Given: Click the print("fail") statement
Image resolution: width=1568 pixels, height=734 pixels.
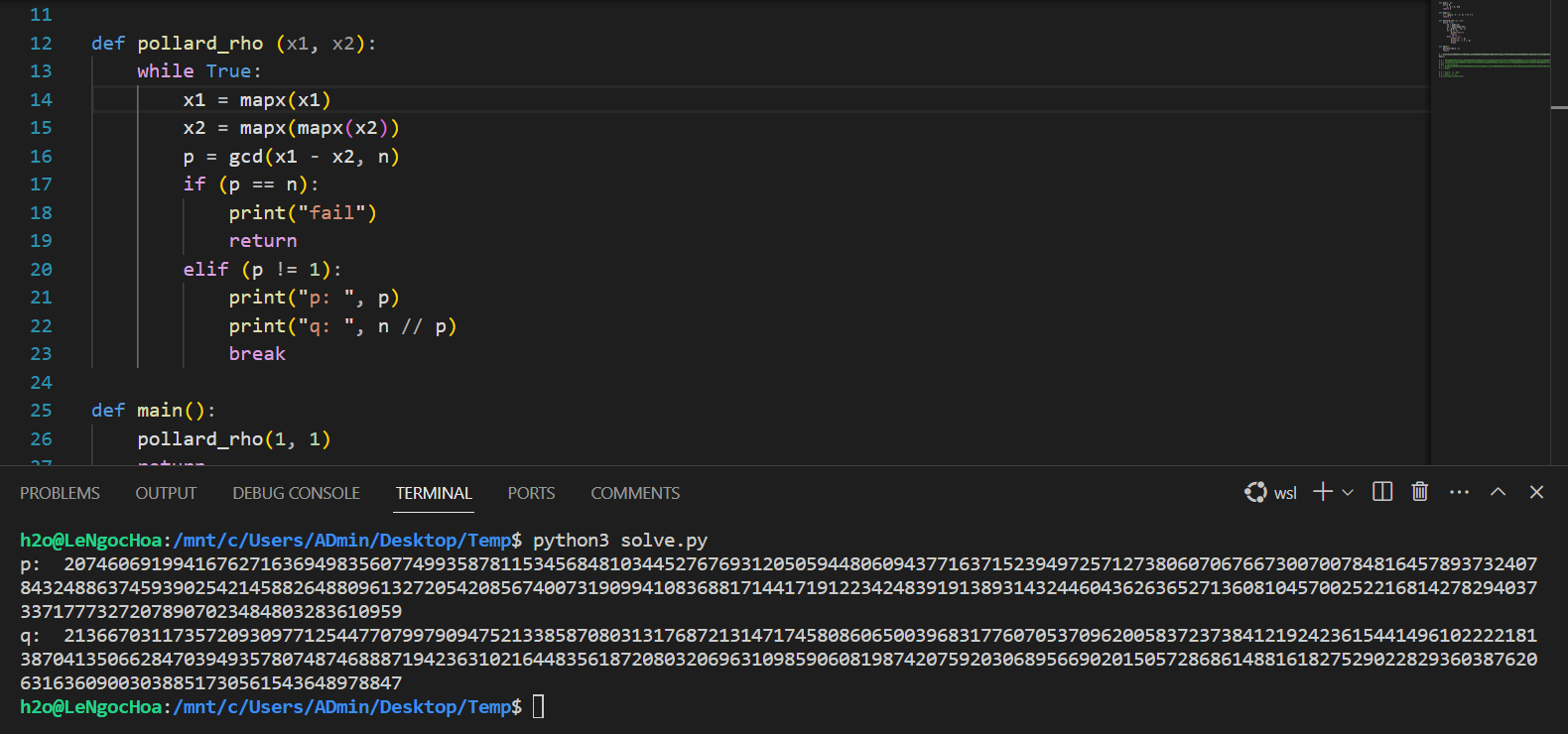Looking at the screenshot, I should coord(303,213).
